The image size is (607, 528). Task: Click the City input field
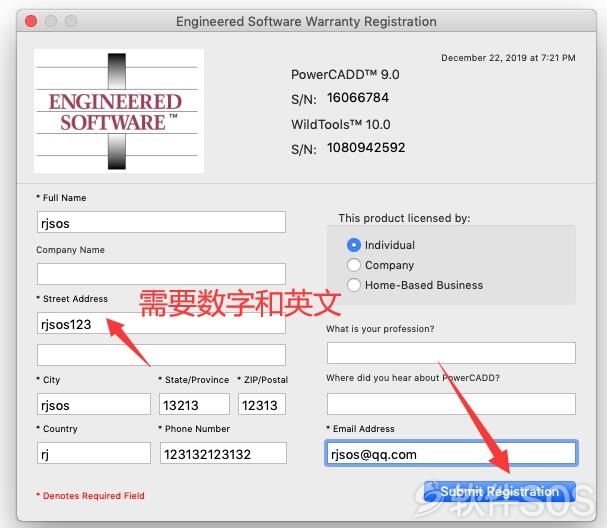tap(94, 404)
